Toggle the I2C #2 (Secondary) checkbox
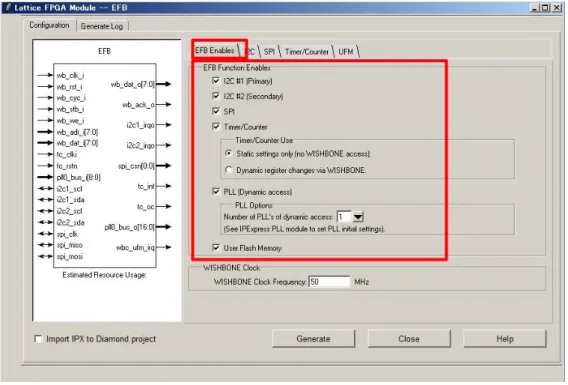Screen dimensions: 568x385 [216, 96]
